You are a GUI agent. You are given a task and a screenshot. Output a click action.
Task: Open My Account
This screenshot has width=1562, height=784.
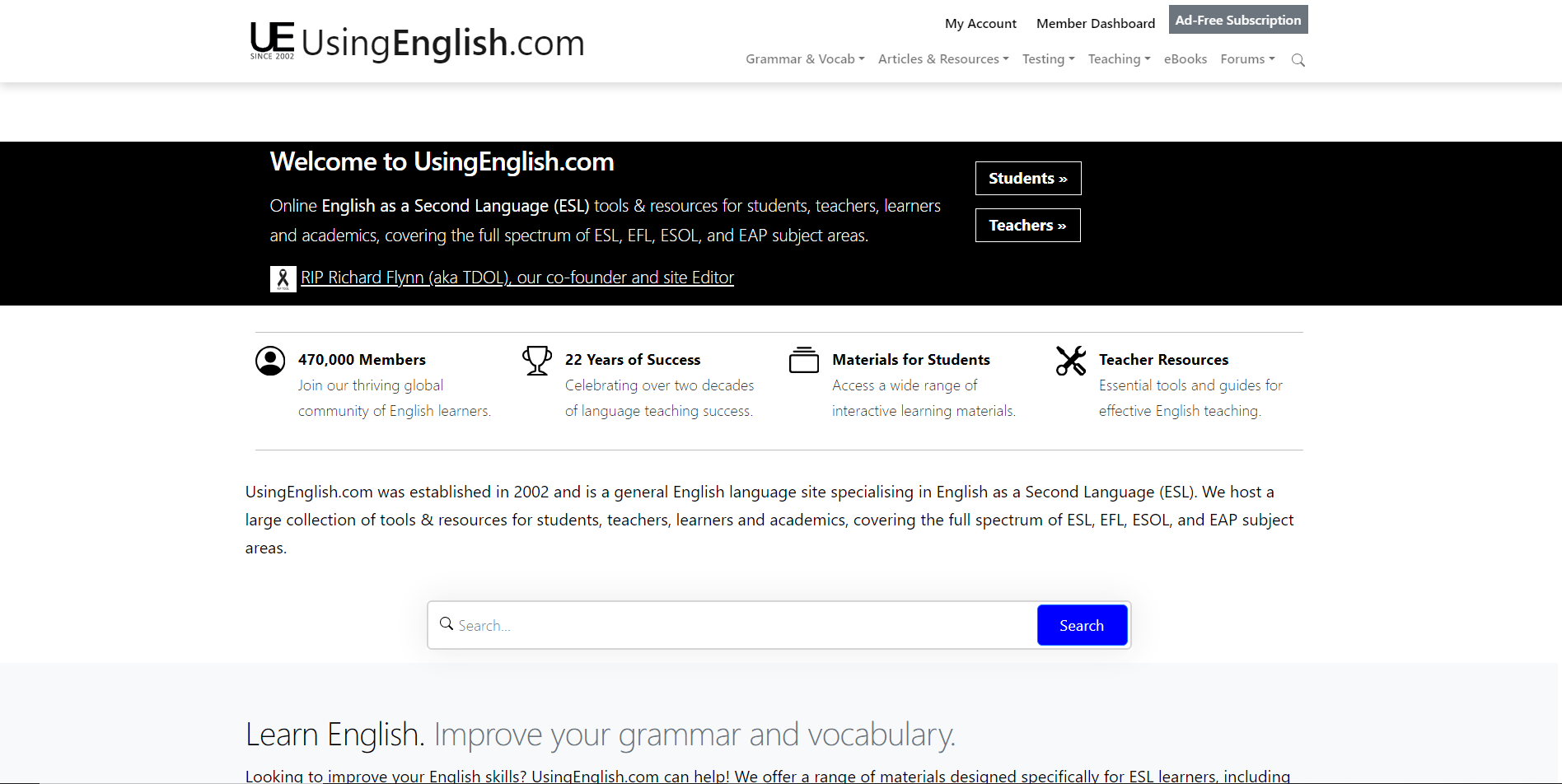click(x=980, y=23)
